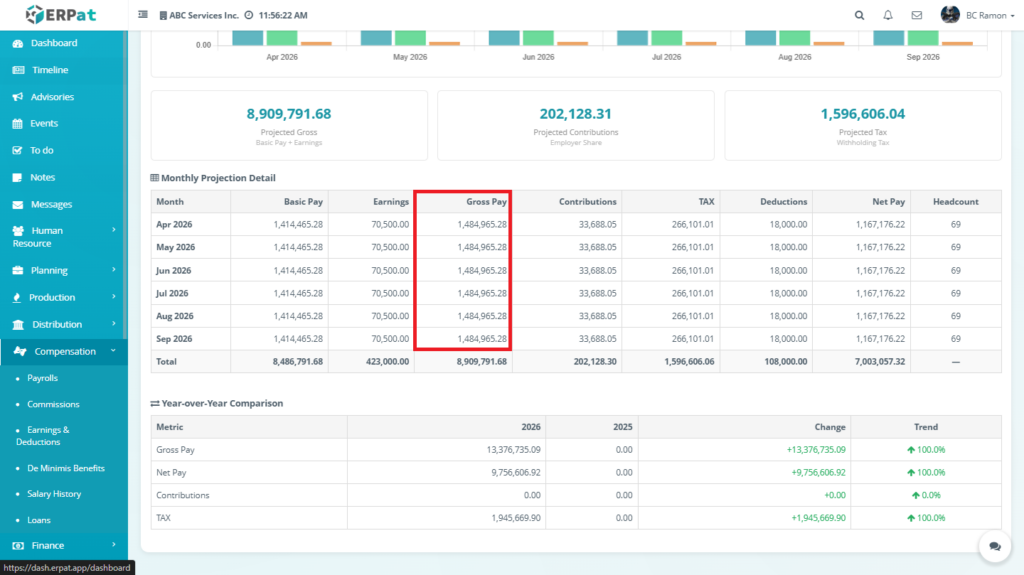
Task: Open Dashboard from the sidebar
Action: (x=53, y=43)
